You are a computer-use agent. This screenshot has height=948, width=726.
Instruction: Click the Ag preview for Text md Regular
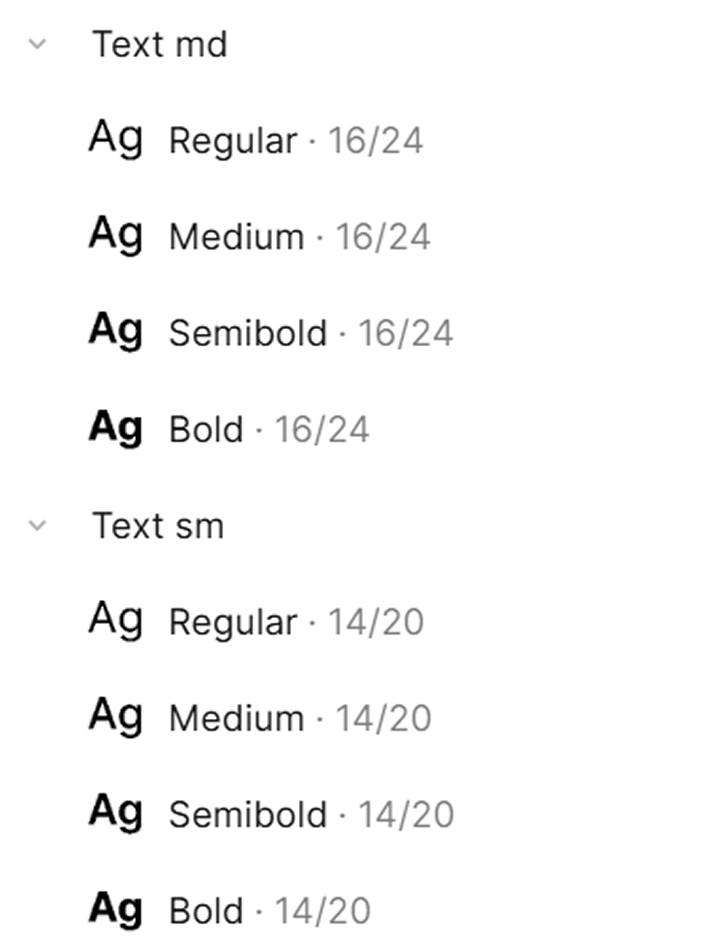tap(116, 138)
